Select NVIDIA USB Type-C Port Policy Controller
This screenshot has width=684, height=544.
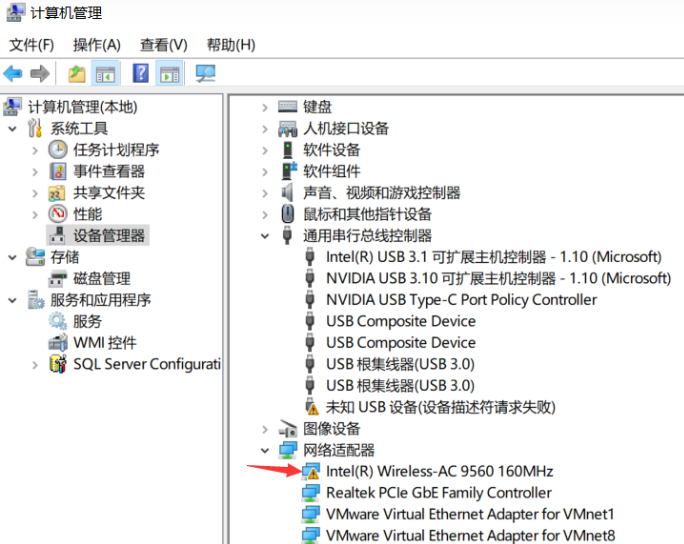(461, 300)
